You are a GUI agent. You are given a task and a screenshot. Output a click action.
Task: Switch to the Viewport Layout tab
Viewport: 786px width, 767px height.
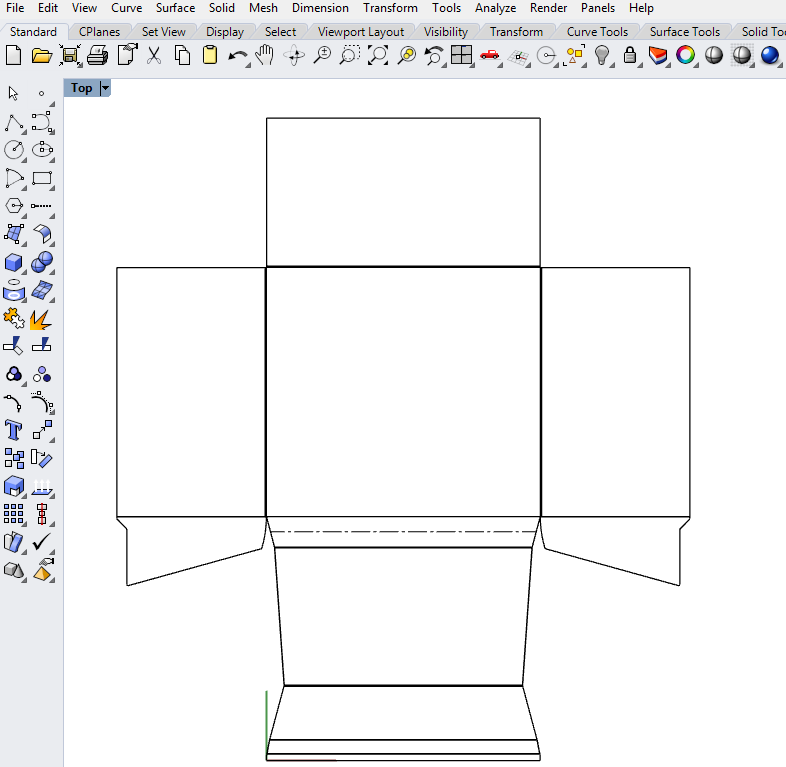coord(361,32)
